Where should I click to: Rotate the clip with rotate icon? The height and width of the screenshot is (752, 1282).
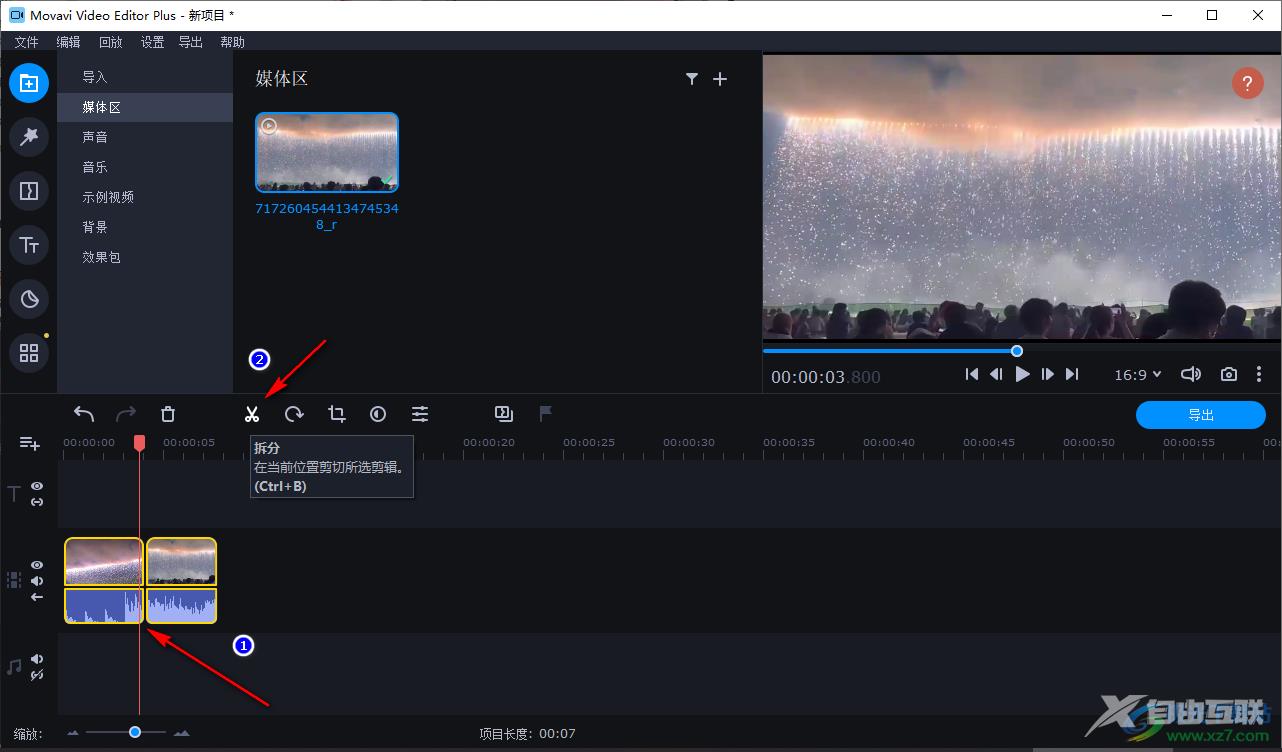294,414
